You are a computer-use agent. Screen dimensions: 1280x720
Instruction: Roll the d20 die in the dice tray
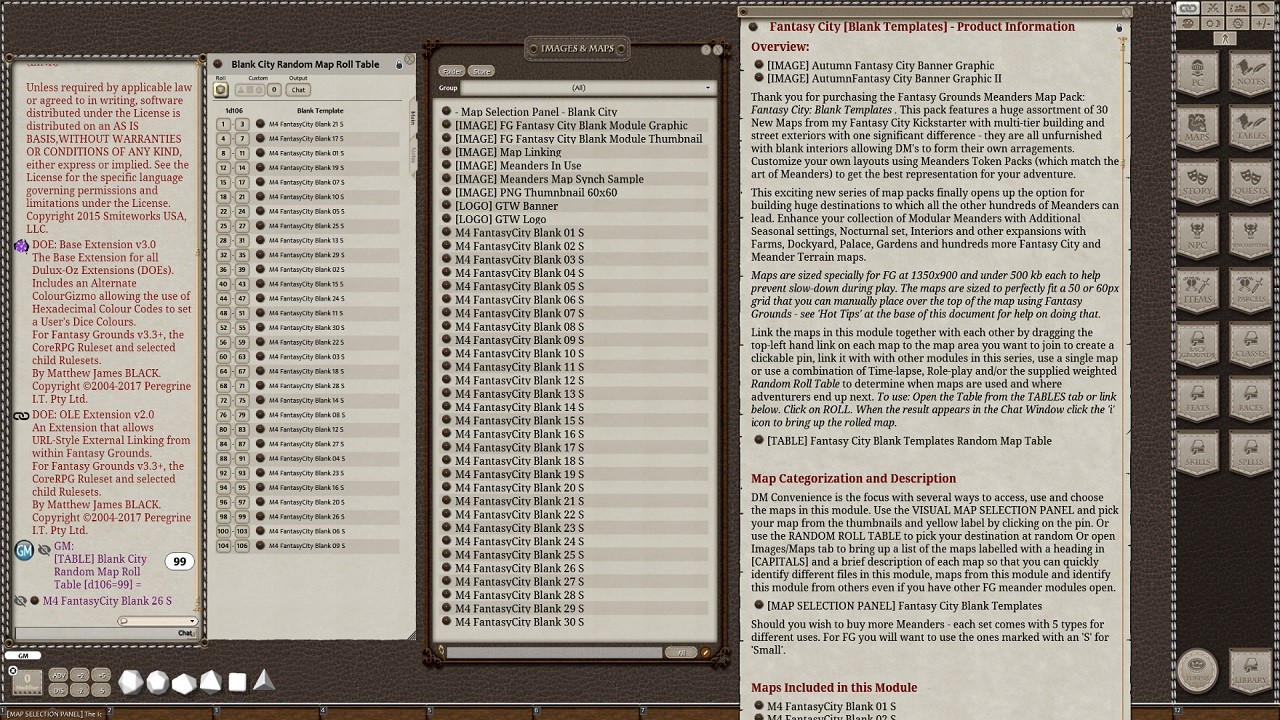tap(131, 682)
